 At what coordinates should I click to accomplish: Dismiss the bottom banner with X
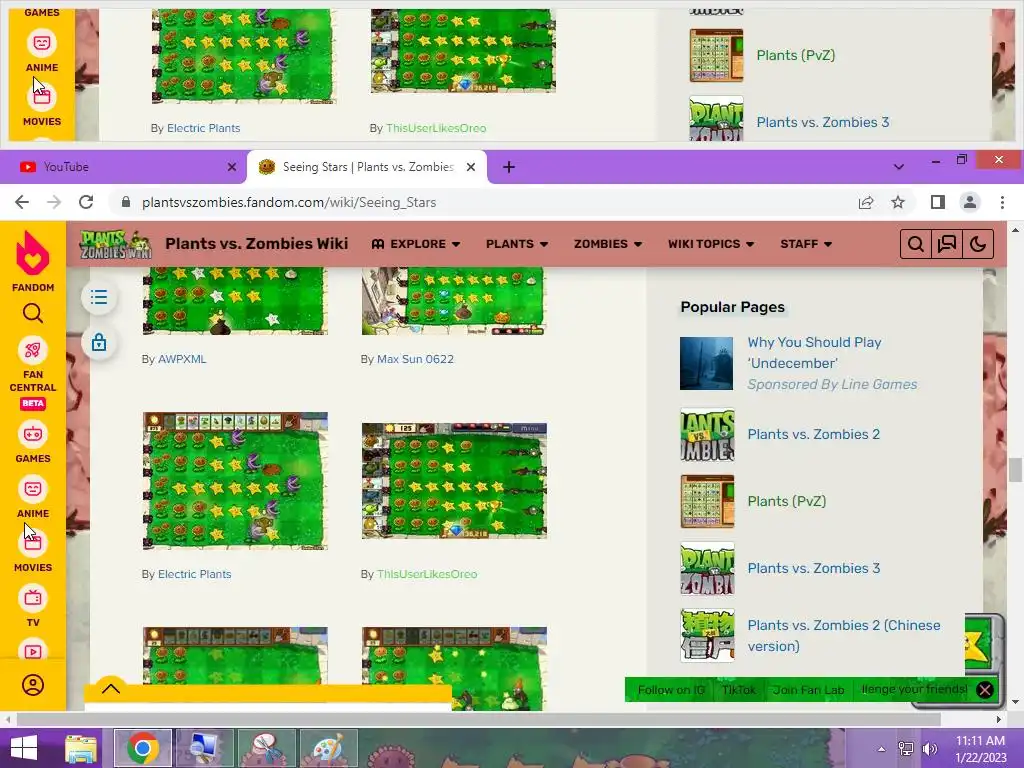985,690
